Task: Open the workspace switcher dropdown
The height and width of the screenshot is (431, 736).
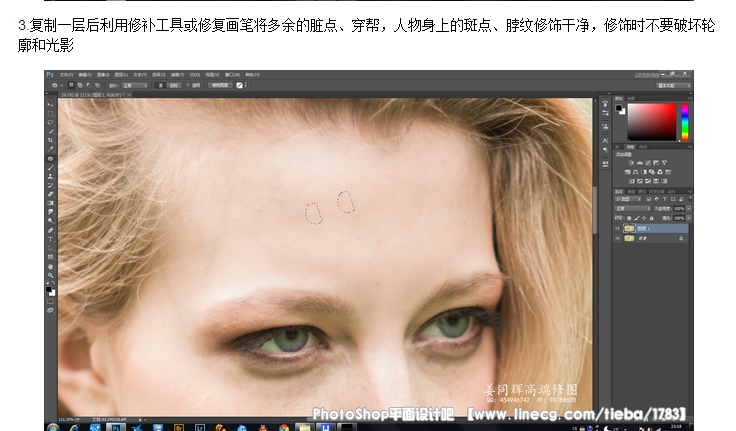Action: click(x=674, y=85)
